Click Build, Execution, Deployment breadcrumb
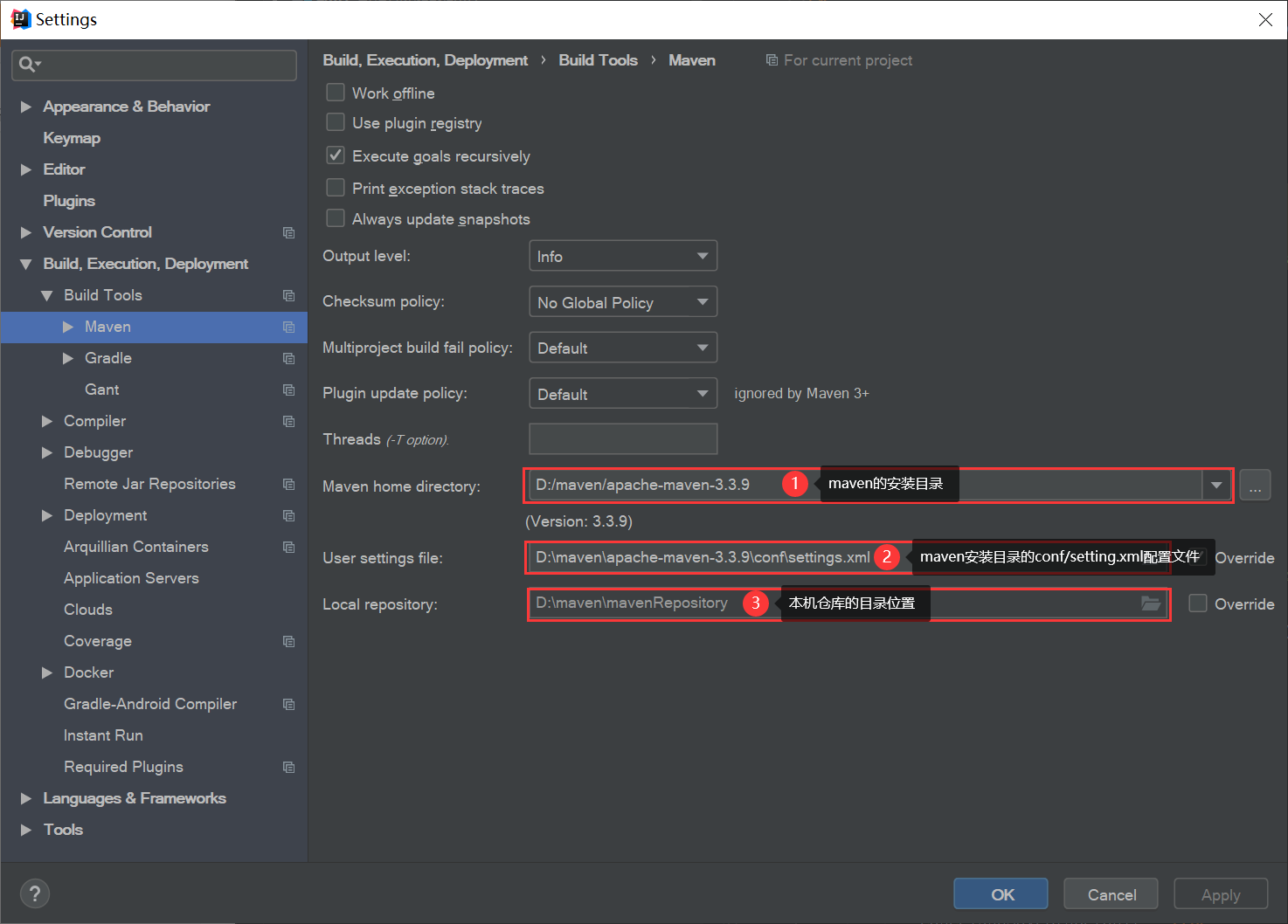Screen dimensions: 1288x924 pyautogui.click(x=425, y=60)
